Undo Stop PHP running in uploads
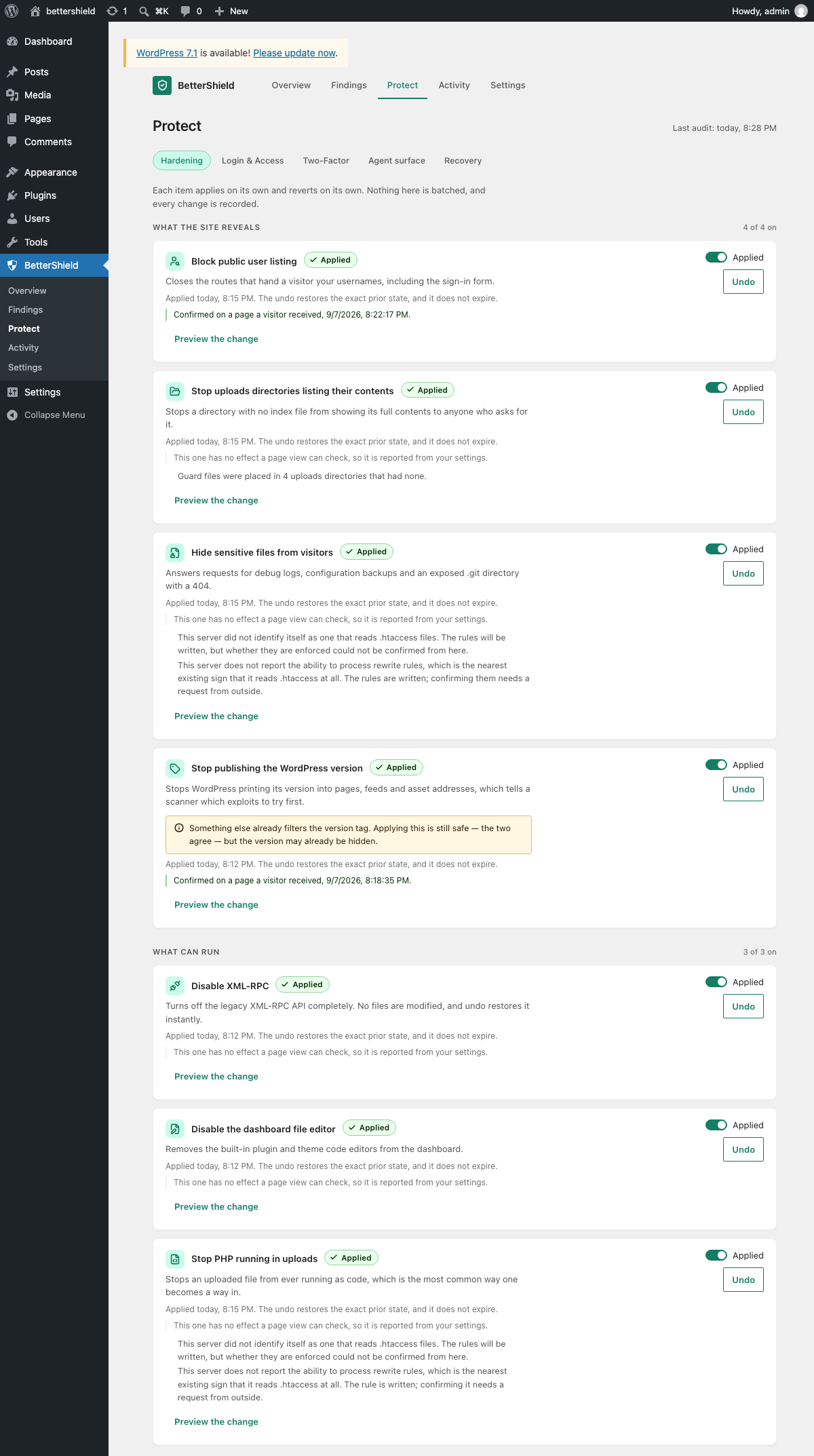 point(743,1280)
